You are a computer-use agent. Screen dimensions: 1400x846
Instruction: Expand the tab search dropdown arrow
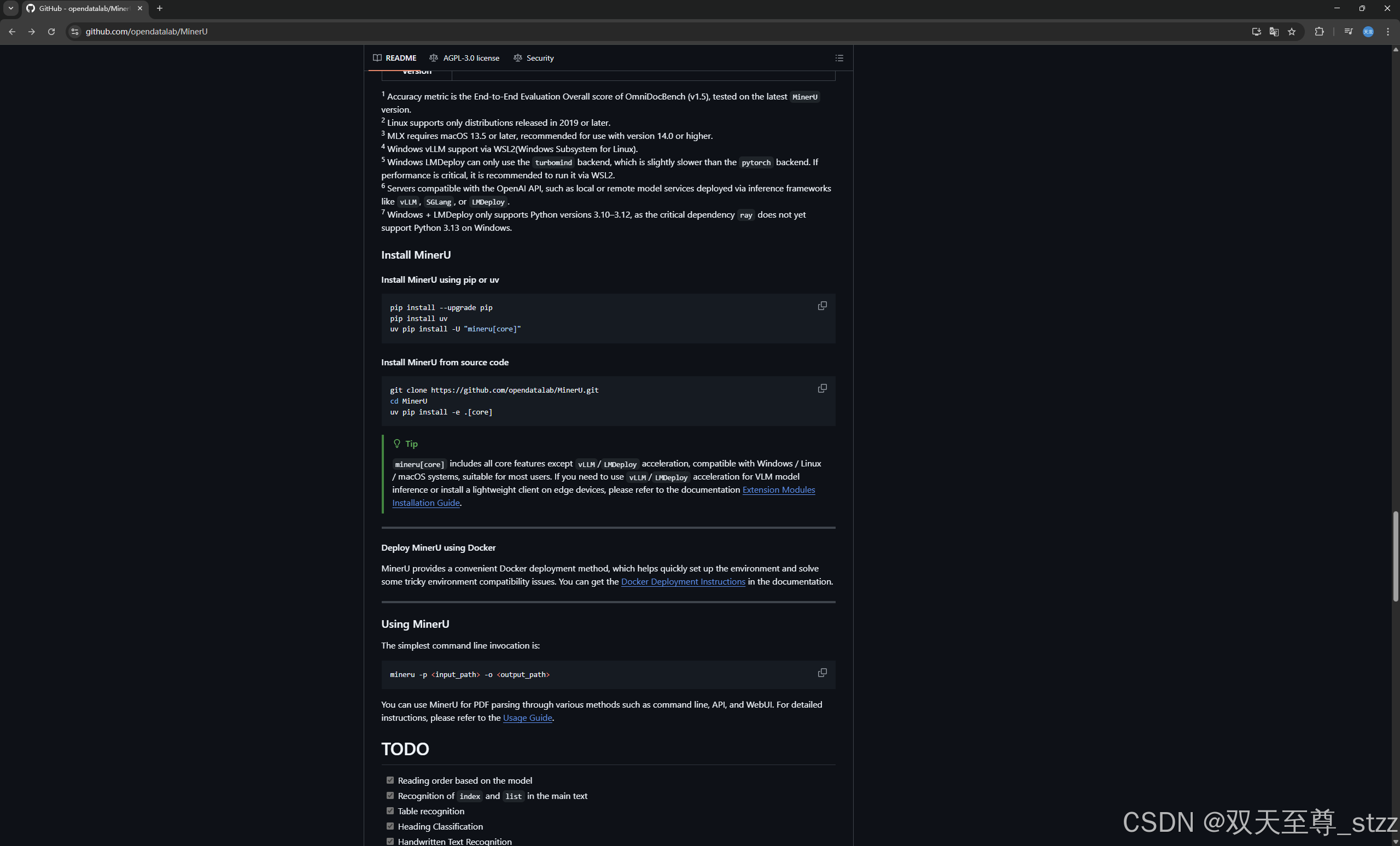coord(10,9)
